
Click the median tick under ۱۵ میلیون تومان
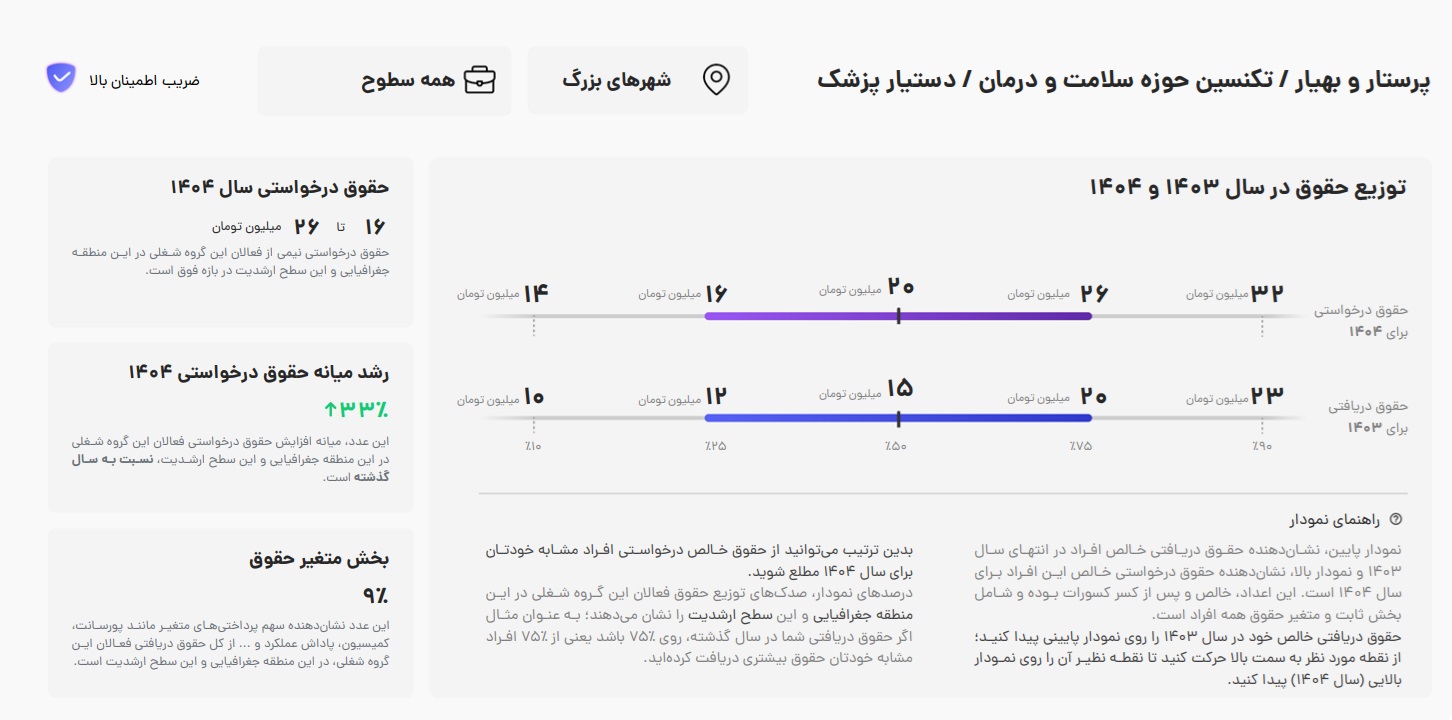[898, 418]
